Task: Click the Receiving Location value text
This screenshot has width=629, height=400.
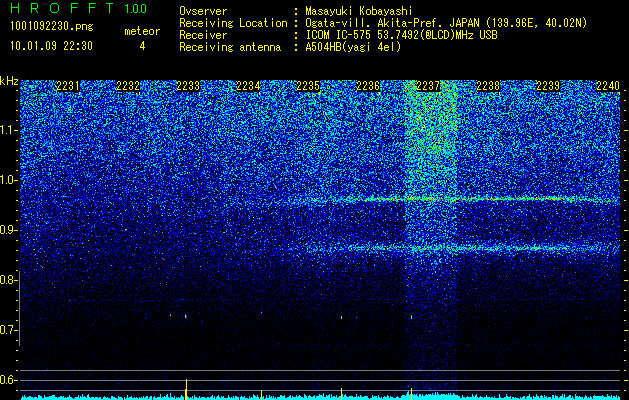Action: coord(446,23)
